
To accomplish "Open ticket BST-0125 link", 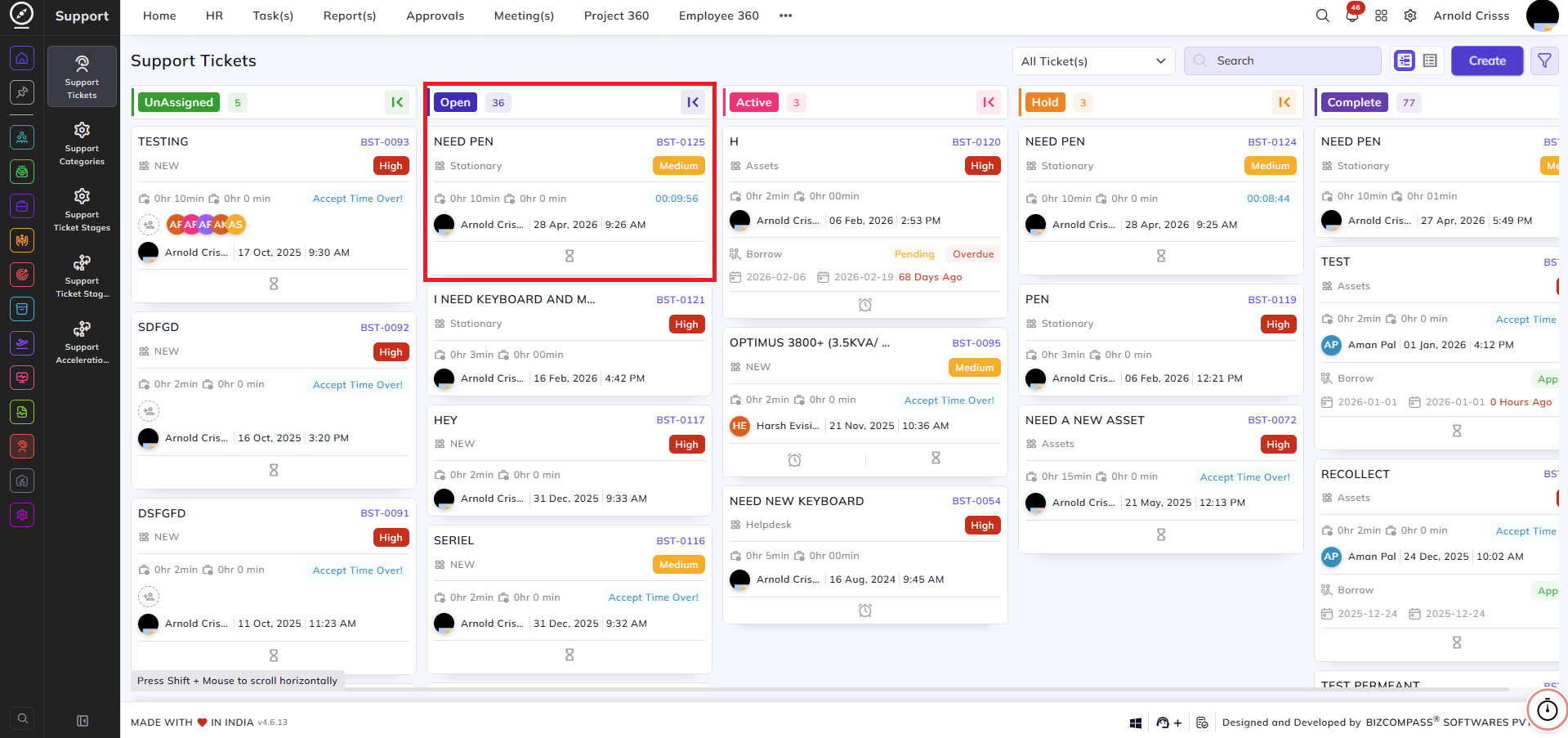I will (x=681, y=142).
